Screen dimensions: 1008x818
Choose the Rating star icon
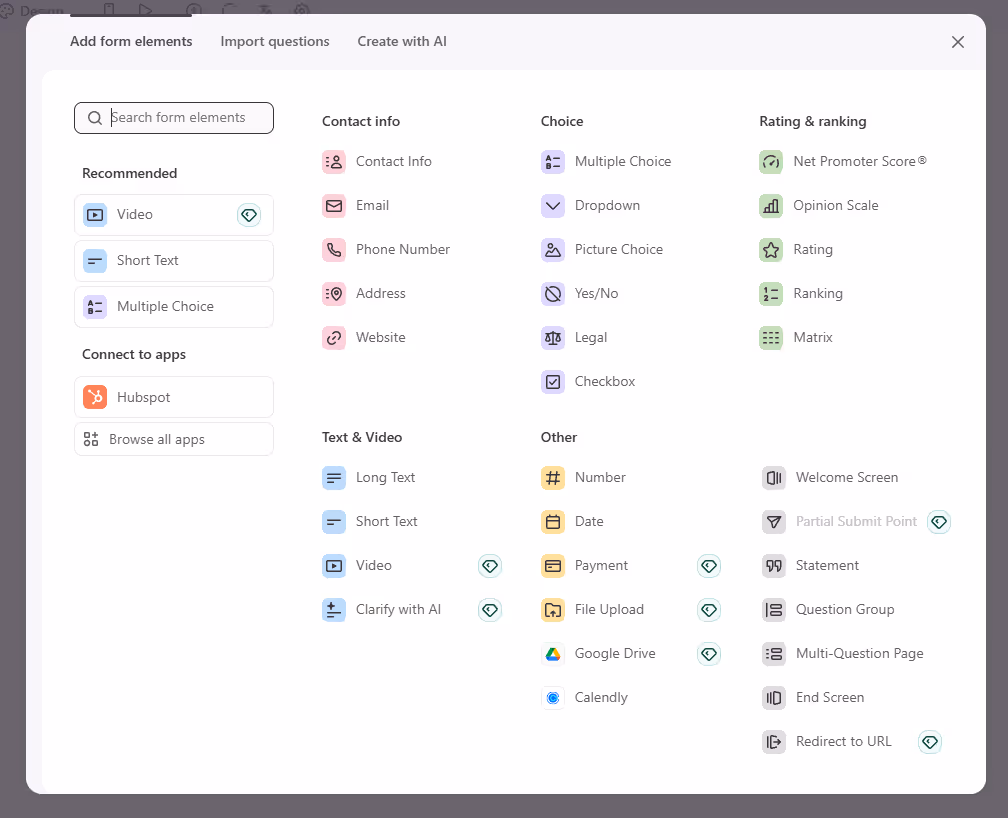coord(771,250)
